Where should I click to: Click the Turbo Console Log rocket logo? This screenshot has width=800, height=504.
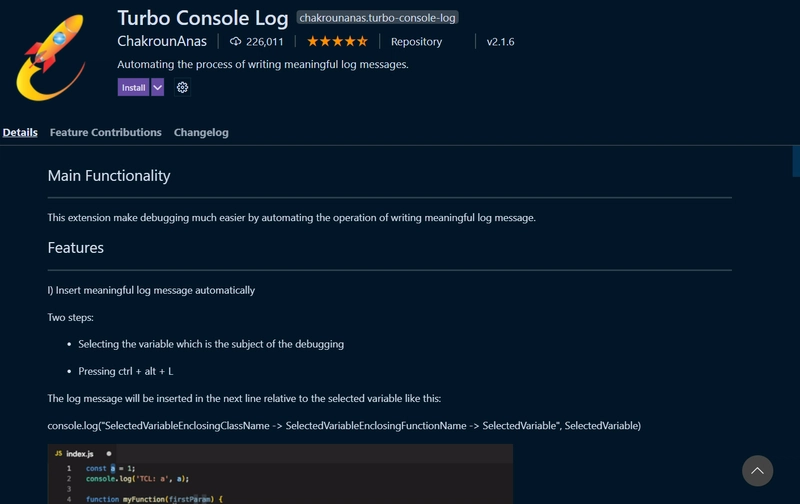tap(51, 57)
